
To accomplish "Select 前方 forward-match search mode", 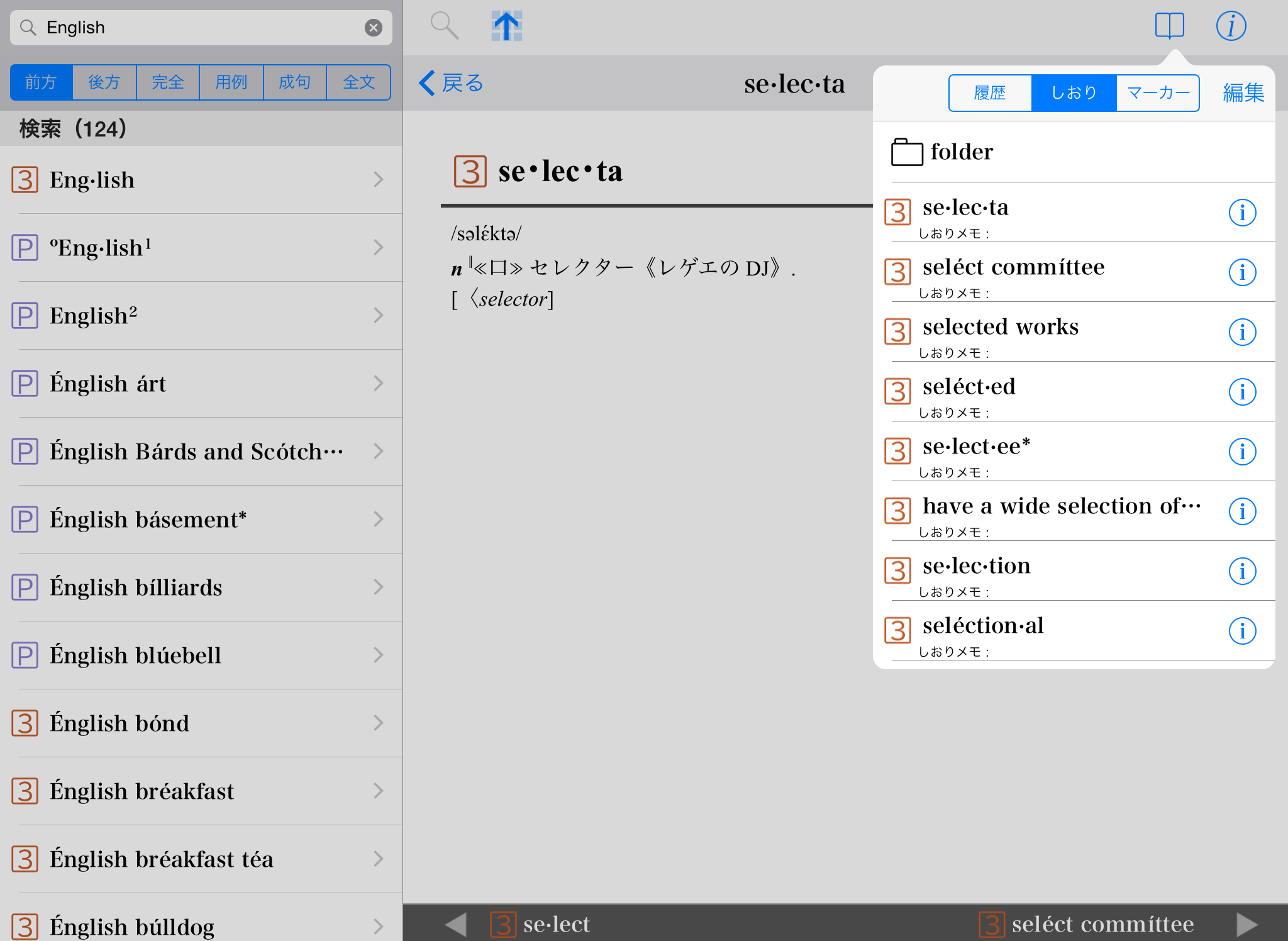I will coord(42,82).
